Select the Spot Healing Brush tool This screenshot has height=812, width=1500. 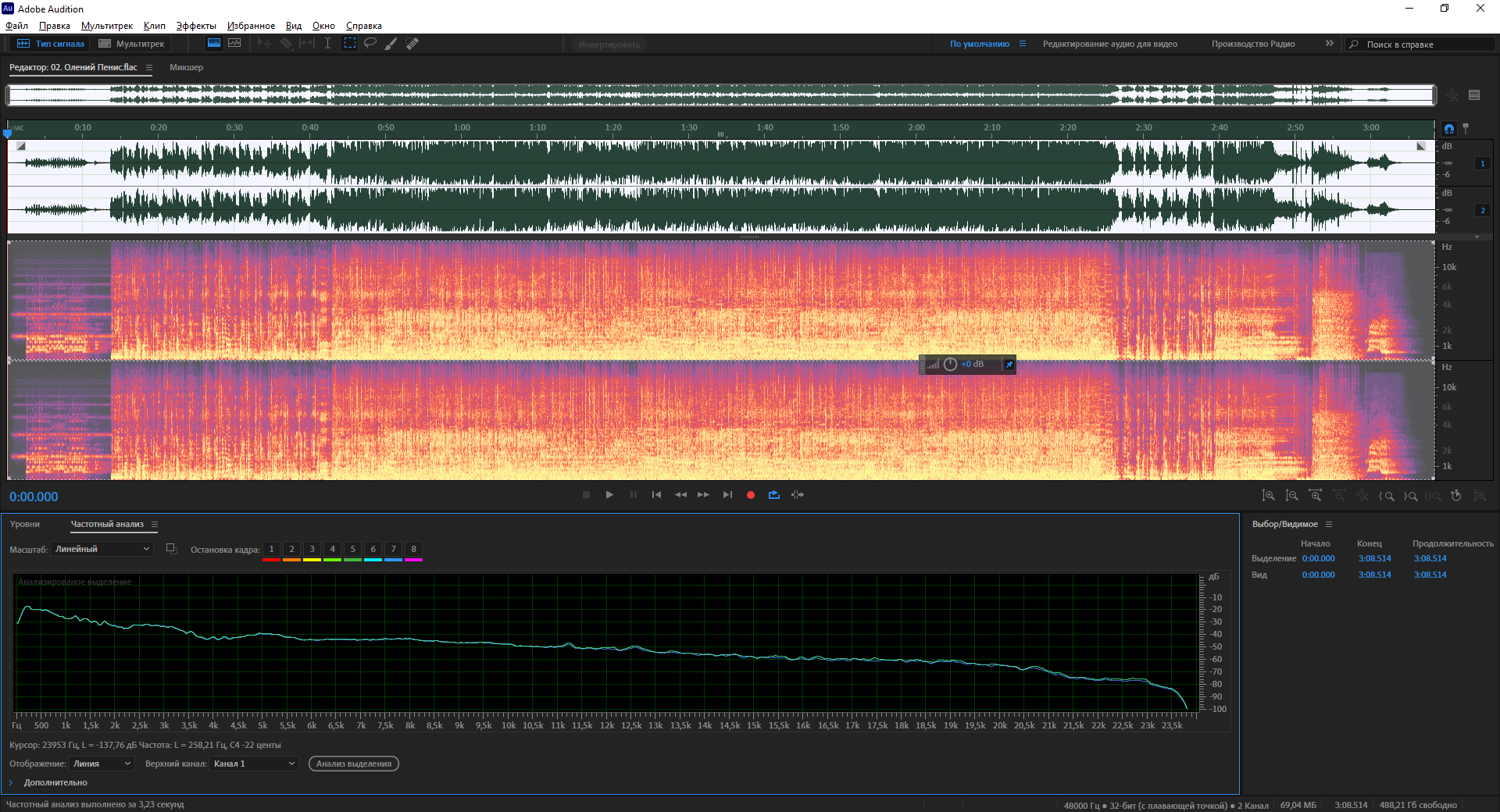[x=412, y=44]
